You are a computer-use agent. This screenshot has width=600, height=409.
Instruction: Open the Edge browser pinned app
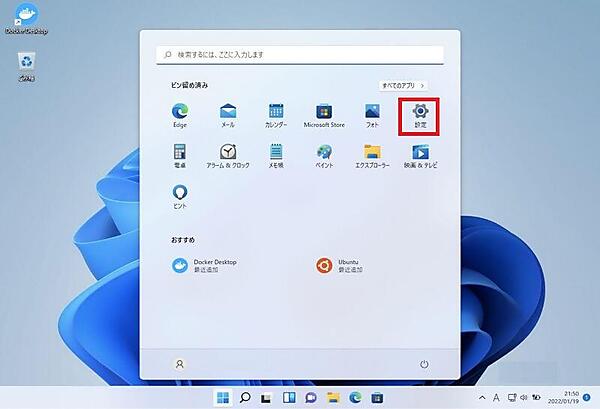[180, 116]
